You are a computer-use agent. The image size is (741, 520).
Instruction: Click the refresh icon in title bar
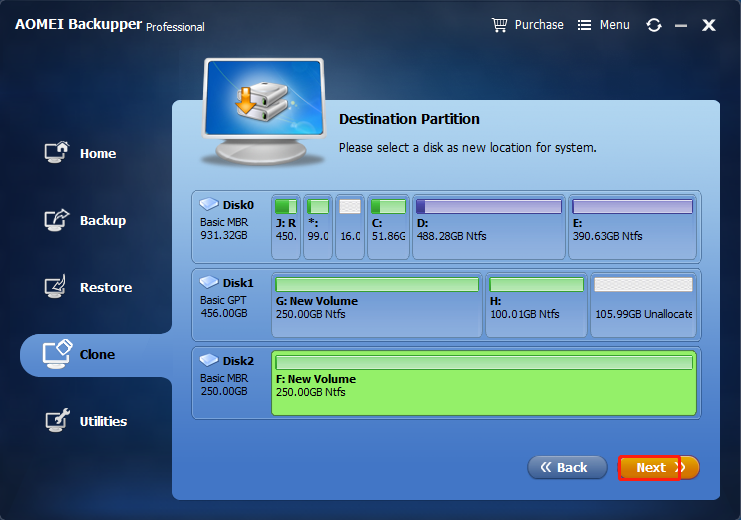654,25
